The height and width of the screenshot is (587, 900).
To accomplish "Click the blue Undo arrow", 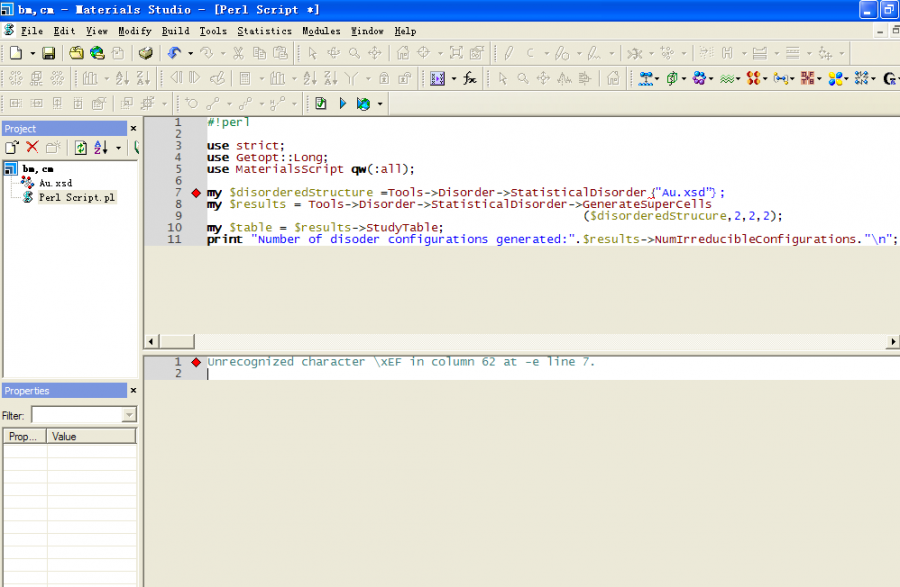I will click(174, 53).
